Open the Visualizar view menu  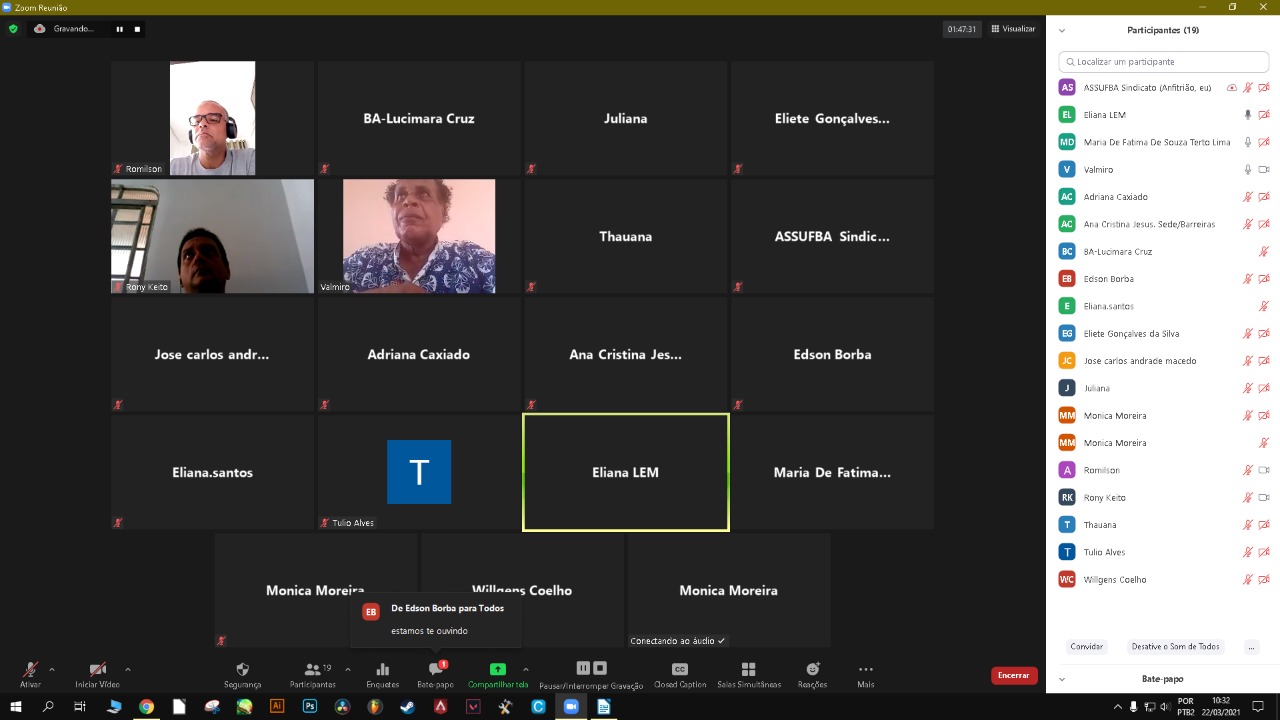point(1013,29)
